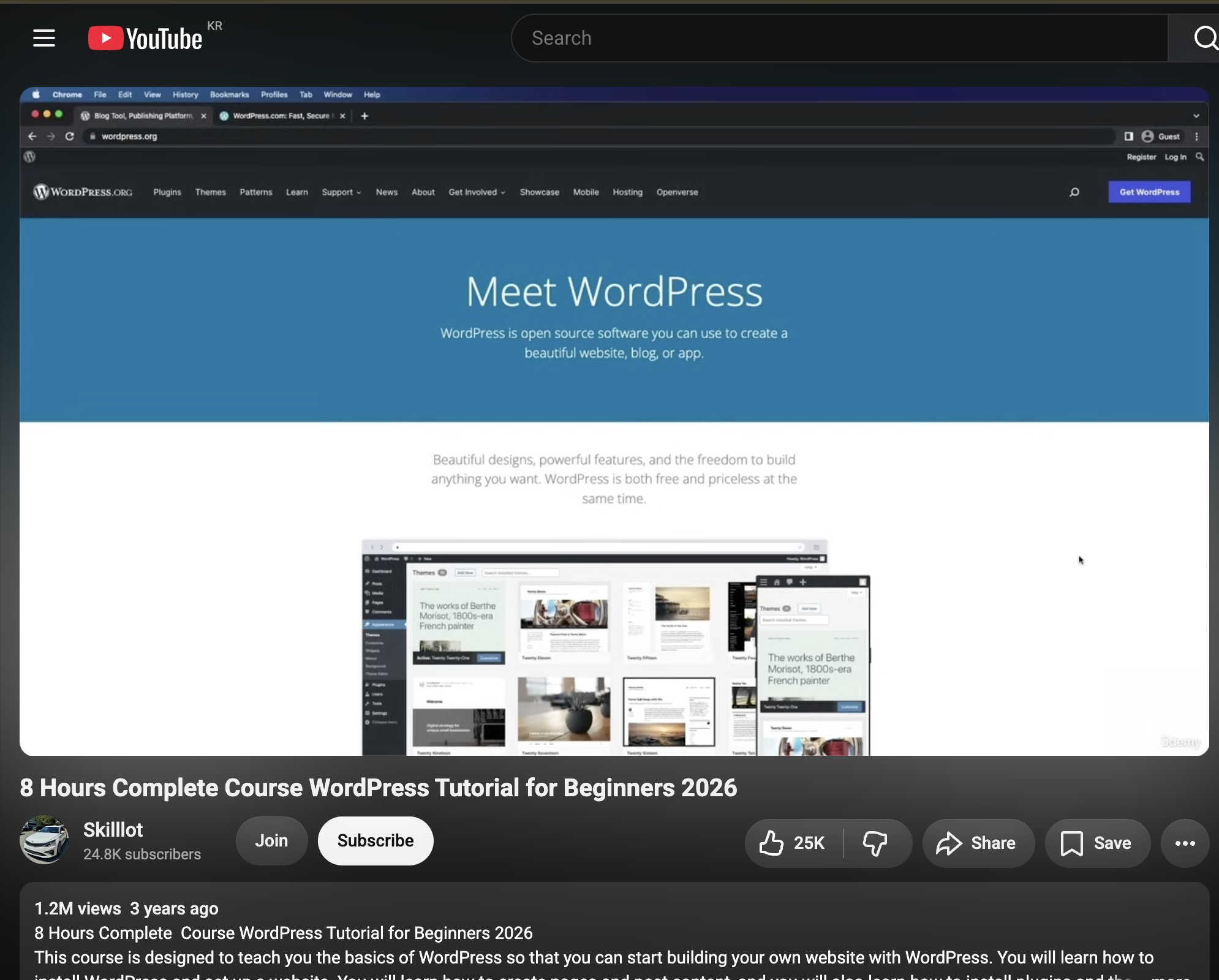Open the Profiles menu in the menu bar
This screenshot has height=980, width=1219.
[274, 94]
